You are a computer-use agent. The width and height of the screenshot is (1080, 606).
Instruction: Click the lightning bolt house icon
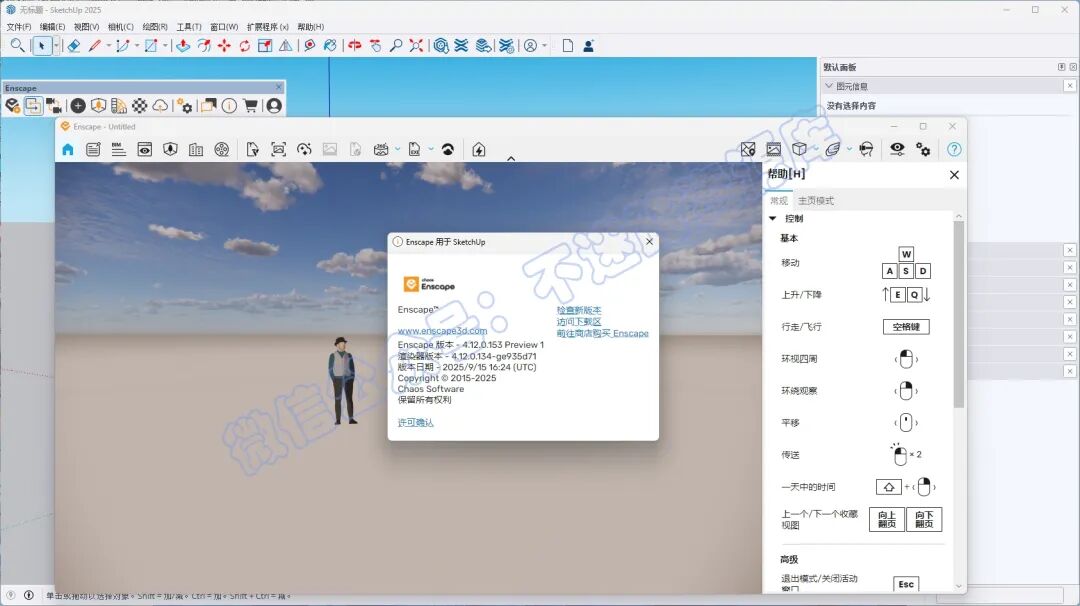coord(479,149)
